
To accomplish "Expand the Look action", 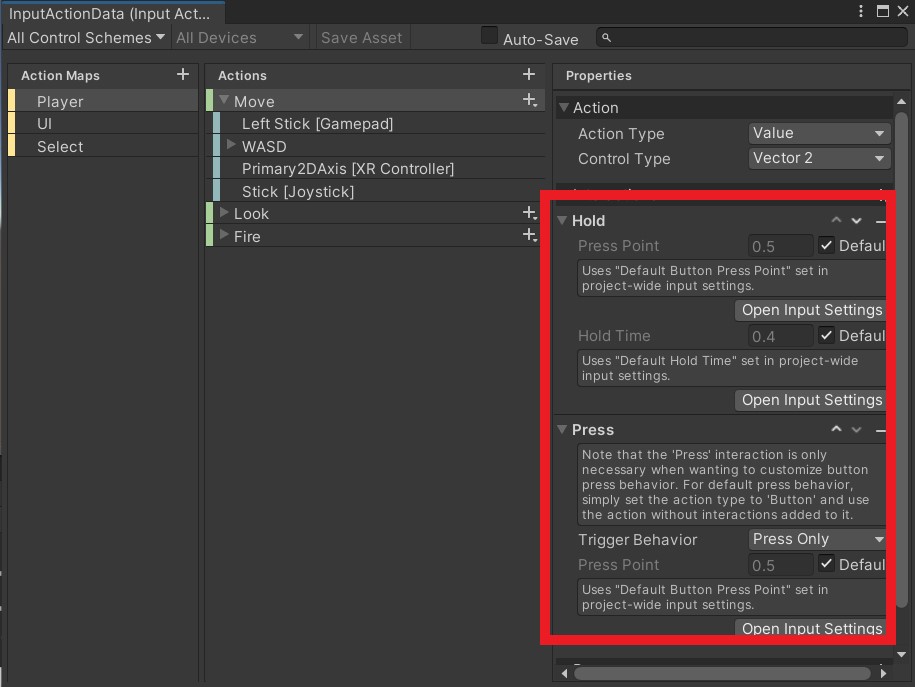I will click(x=223, y=212).
